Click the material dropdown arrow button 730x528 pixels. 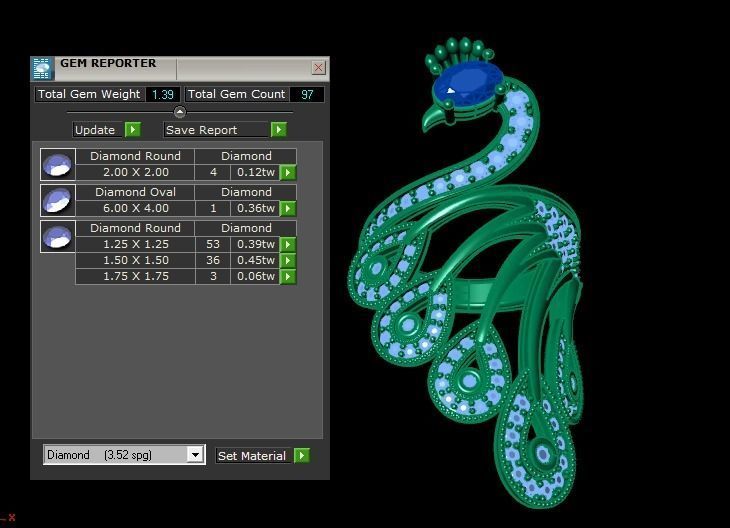coord(196,454)
